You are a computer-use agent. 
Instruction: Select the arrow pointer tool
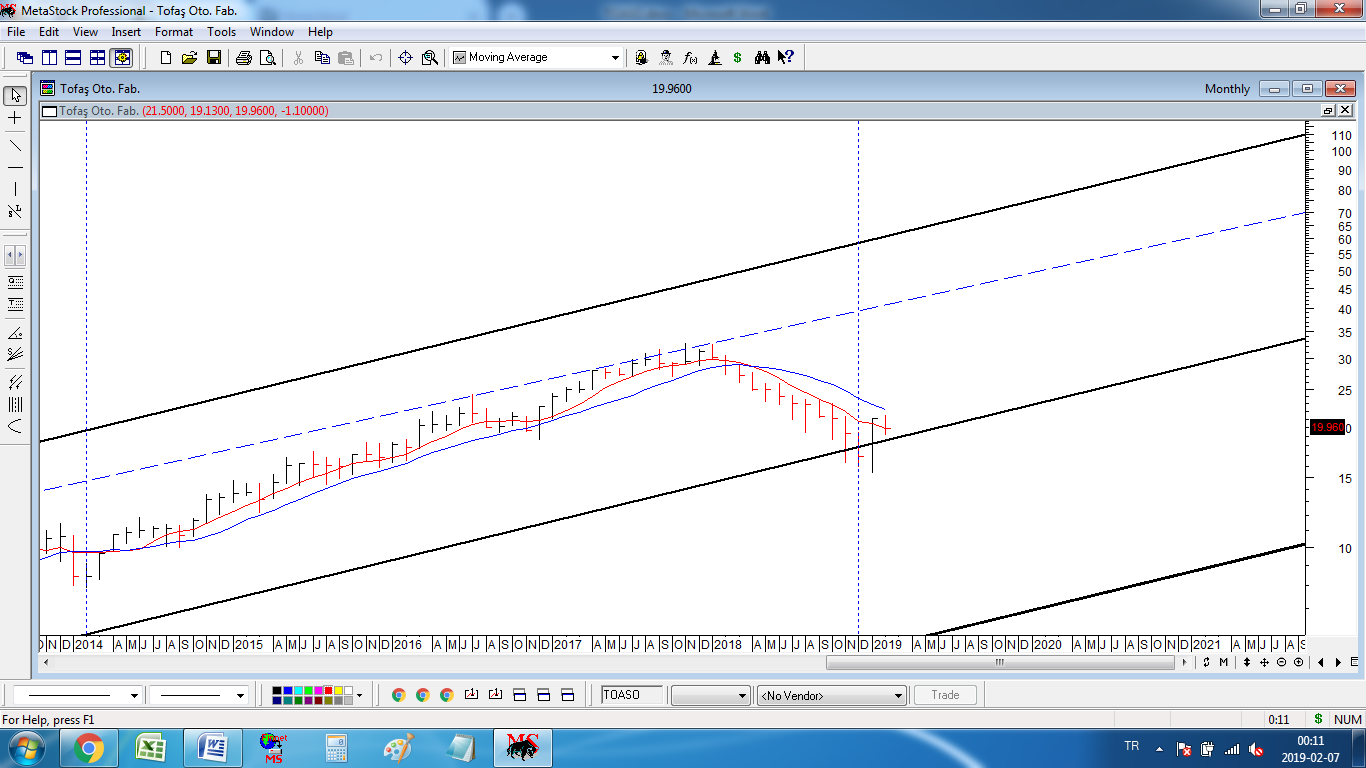point(15,96)
